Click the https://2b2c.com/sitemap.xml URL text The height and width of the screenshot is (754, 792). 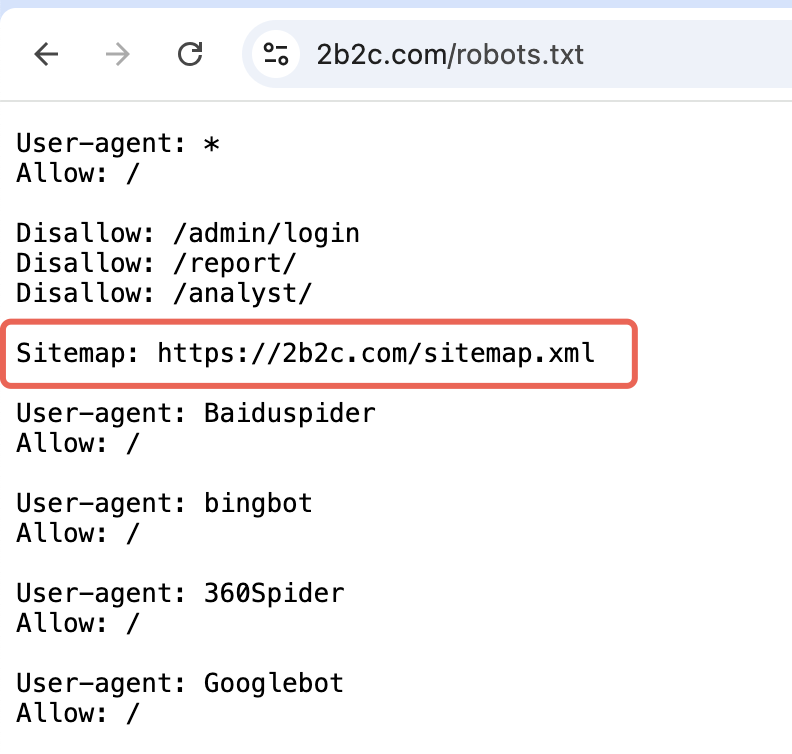pyautogui.click(x=376, y=353)
